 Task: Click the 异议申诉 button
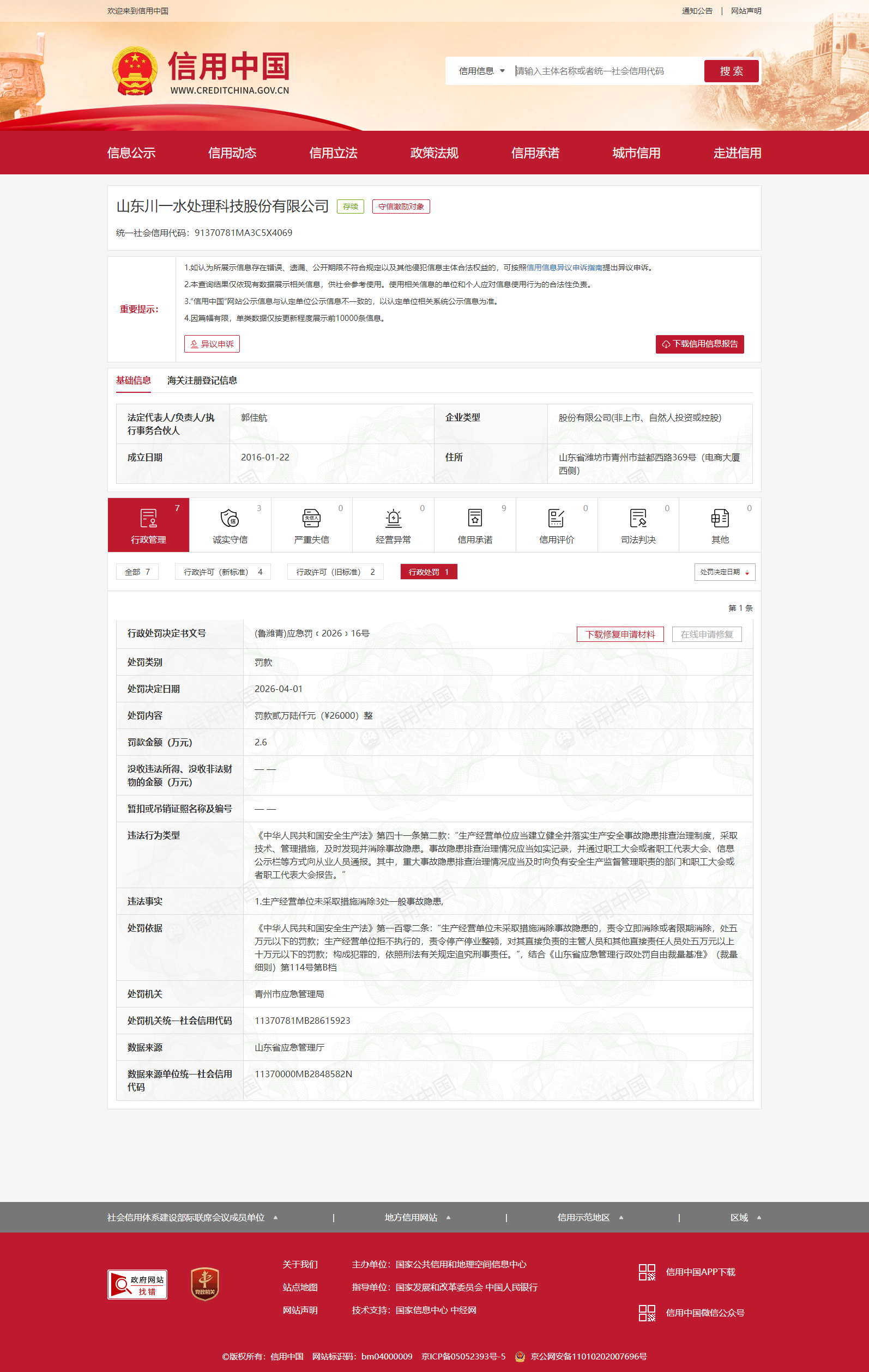click(x=212, y=344)
